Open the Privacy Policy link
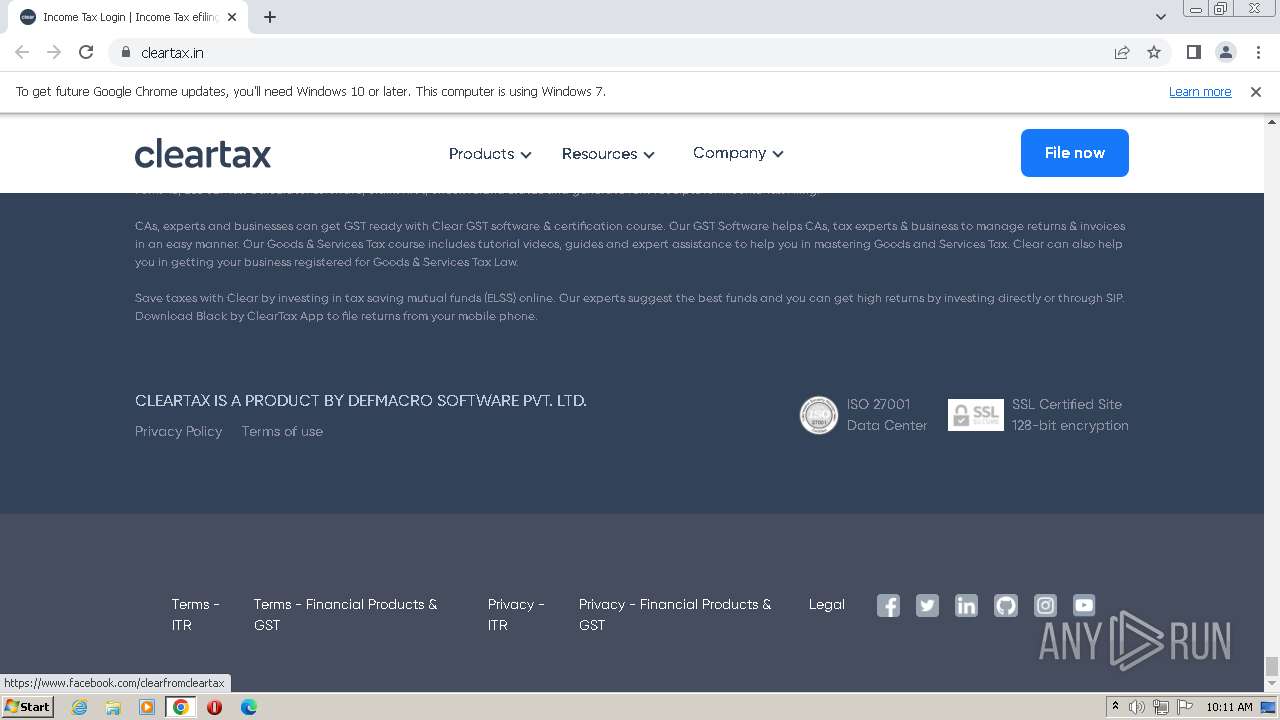Image resolution: width=1280 pixels, height=720 pixels. [x=179, y=431]
